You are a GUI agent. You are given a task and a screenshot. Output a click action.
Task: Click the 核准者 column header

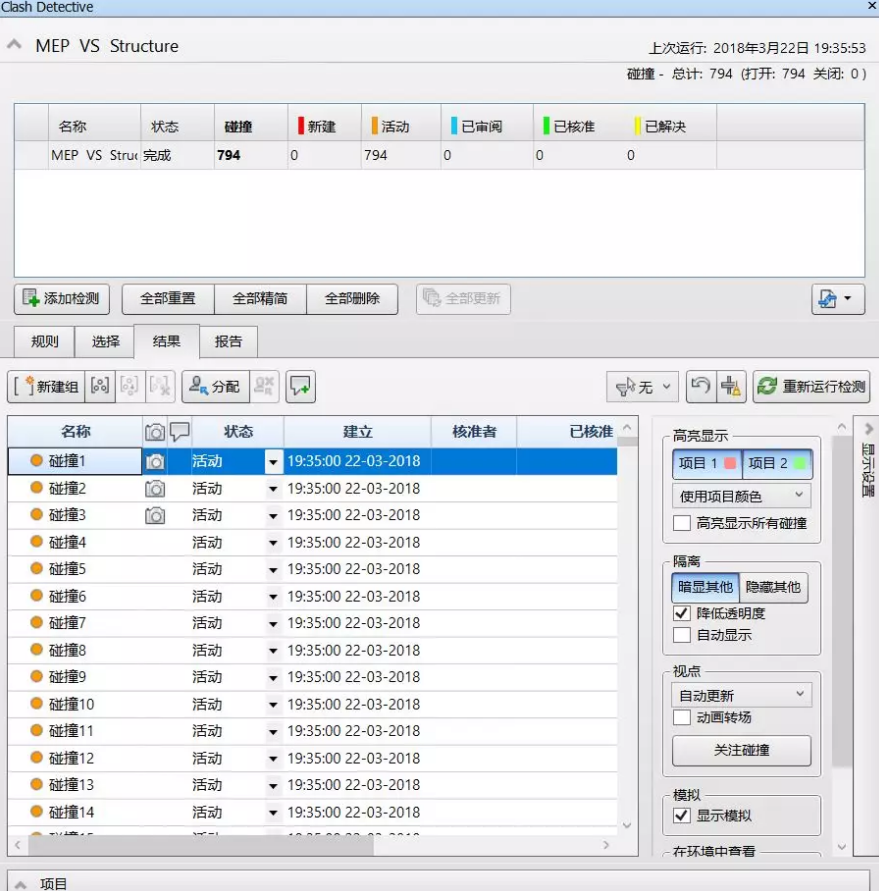[x=474, y=432]
